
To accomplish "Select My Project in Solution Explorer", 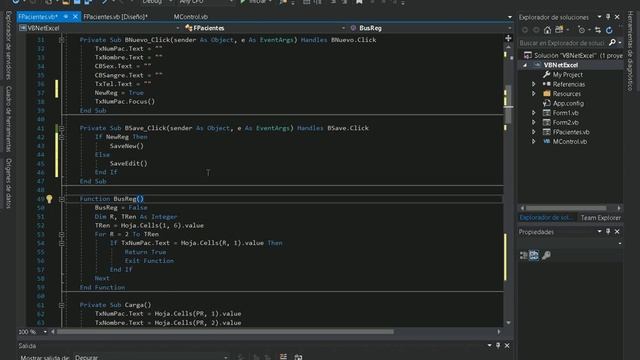I will (x=567, y=75).
